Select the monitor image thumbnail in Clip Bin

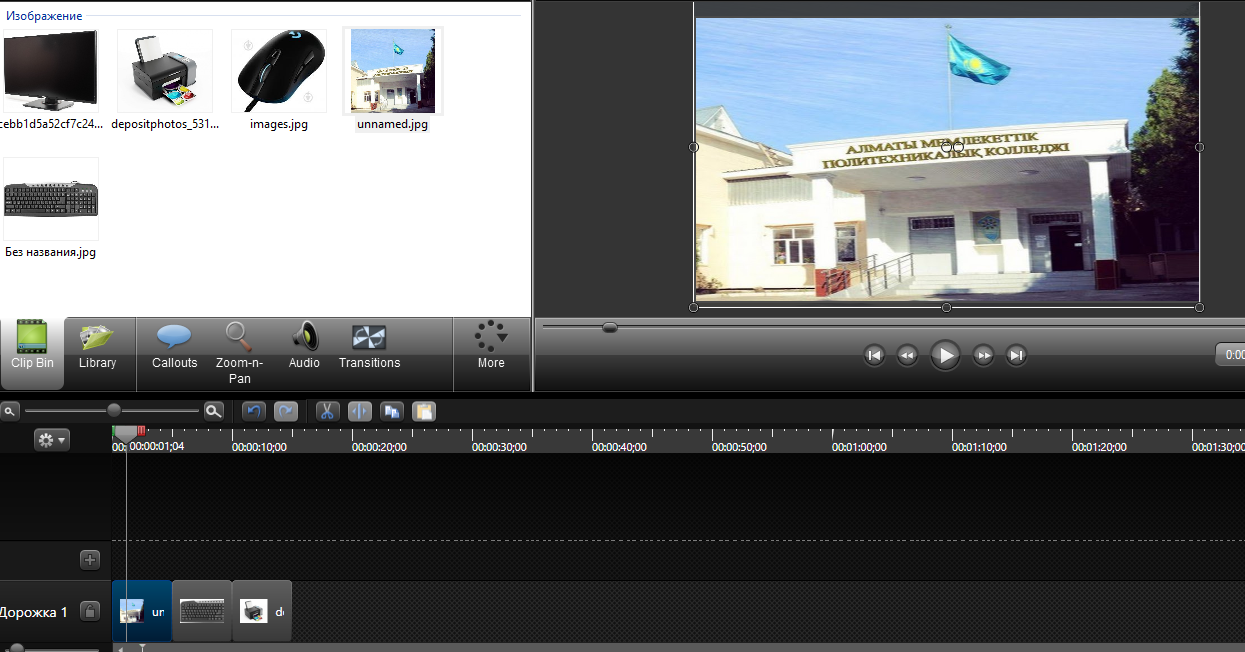click(50, 70)
